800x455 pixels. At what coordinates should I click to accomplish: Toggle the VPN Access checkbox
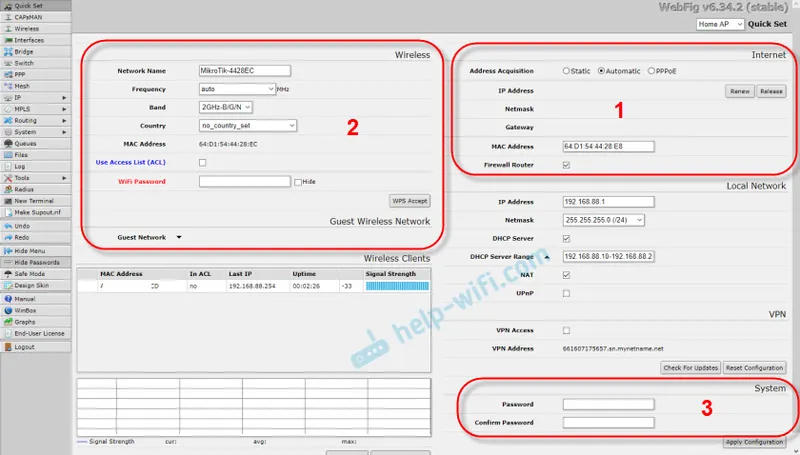click(566, 330)
